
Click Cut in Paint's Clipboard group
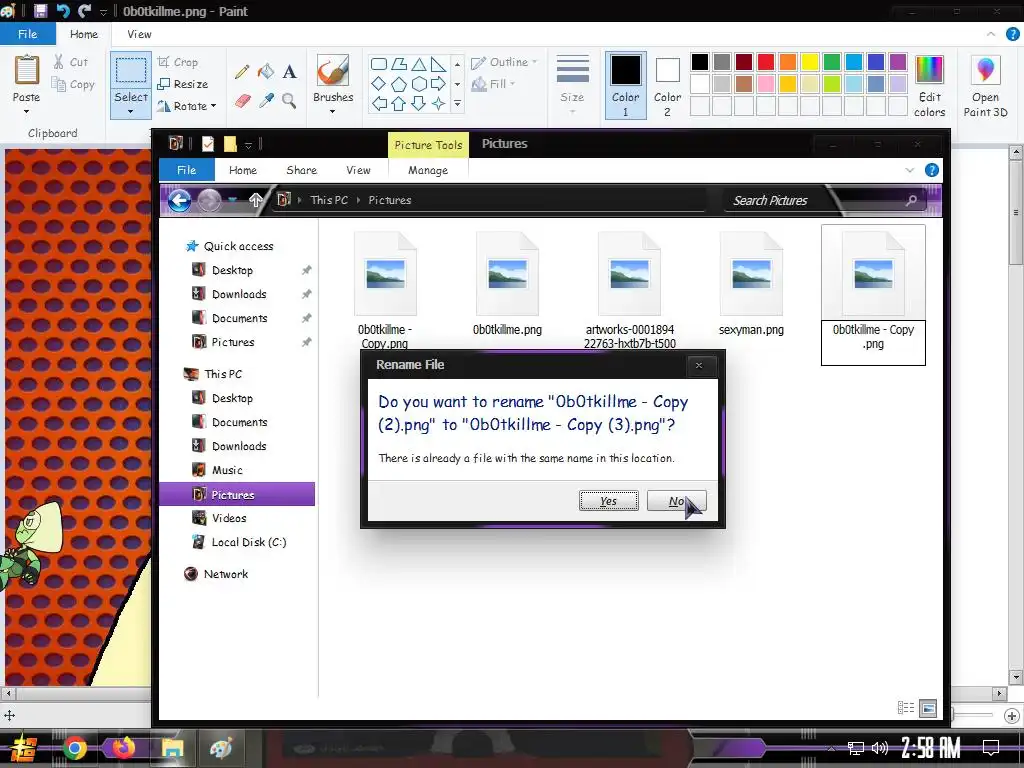(x=71, y=62)
